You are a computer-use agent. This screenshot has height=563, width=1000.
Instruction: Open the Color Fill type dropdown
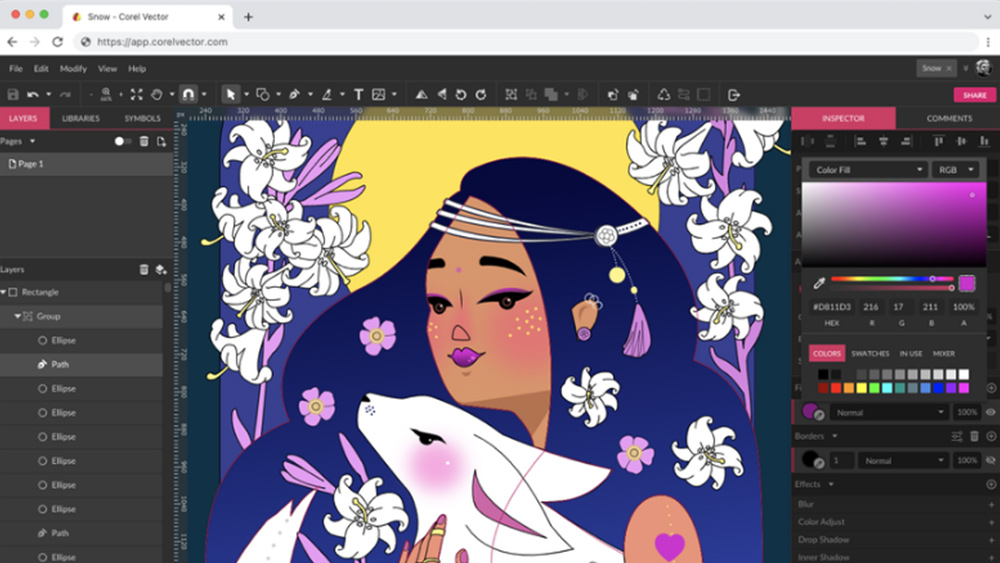868,170
